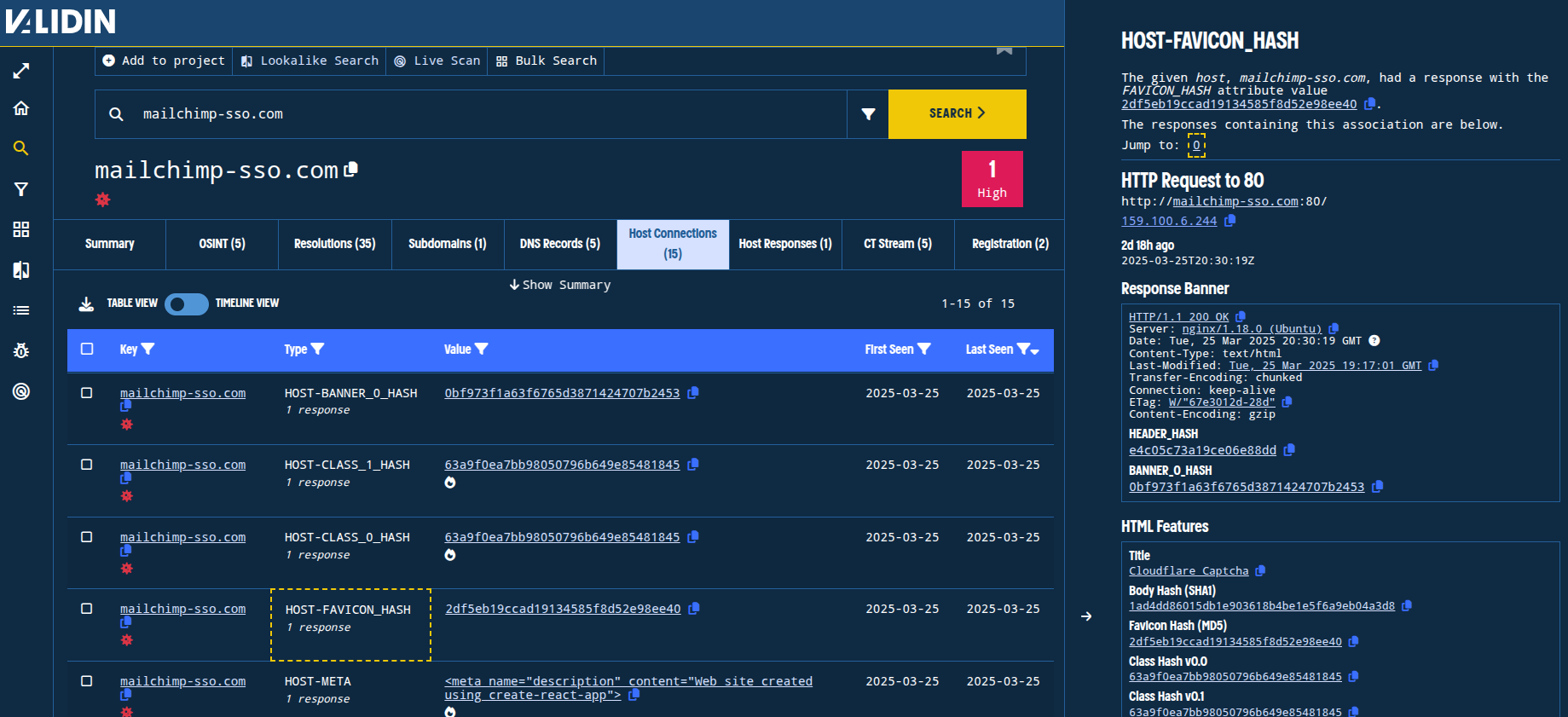The width and height of the screenshot is (1568, 717).
Task: Click the bookmark flag icon
Action: click(1004, 50)
